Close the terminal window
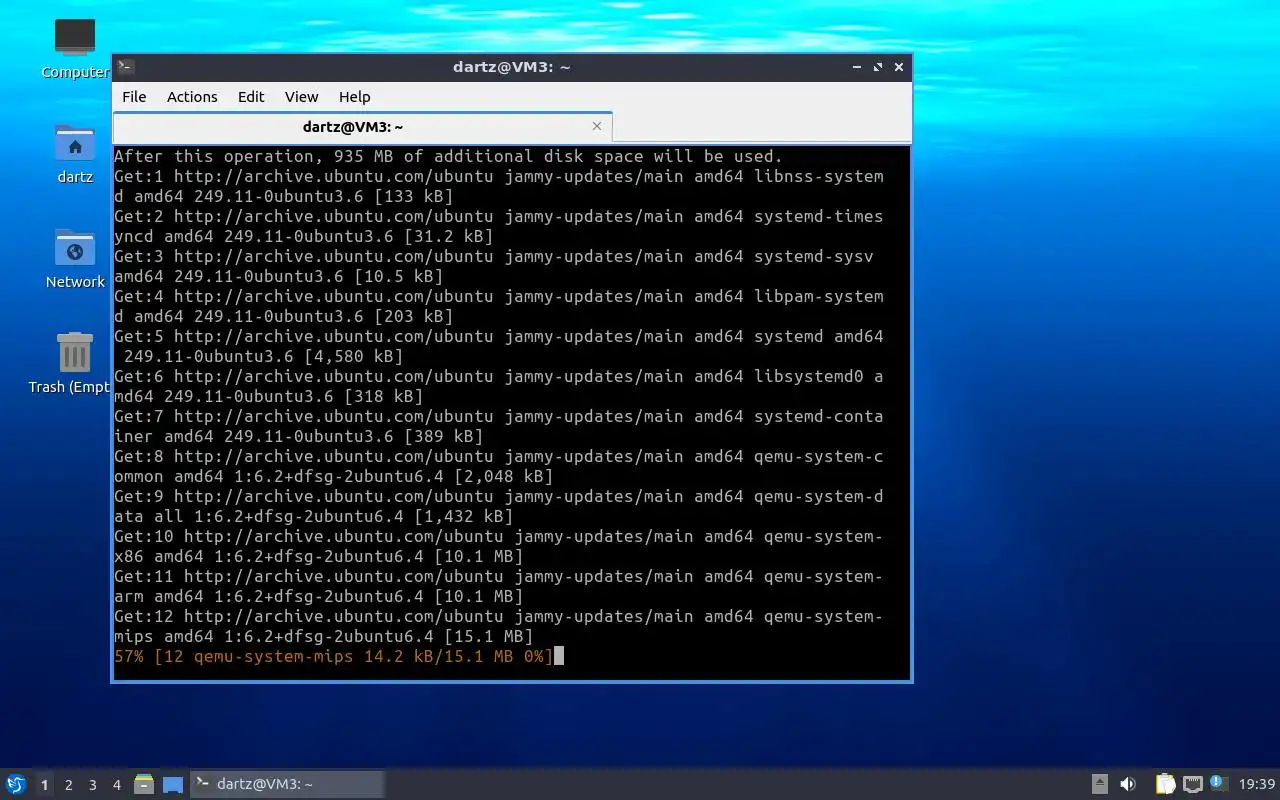The image size is (1280, 800). (x=899, y=67)
